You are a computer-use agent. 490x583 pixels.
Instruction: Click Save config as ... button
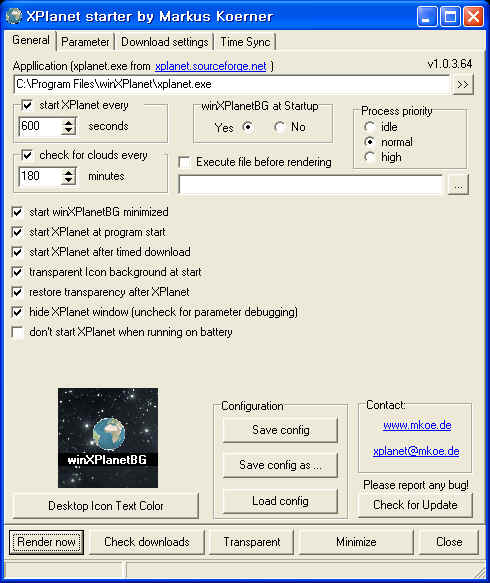coord(280,465)
